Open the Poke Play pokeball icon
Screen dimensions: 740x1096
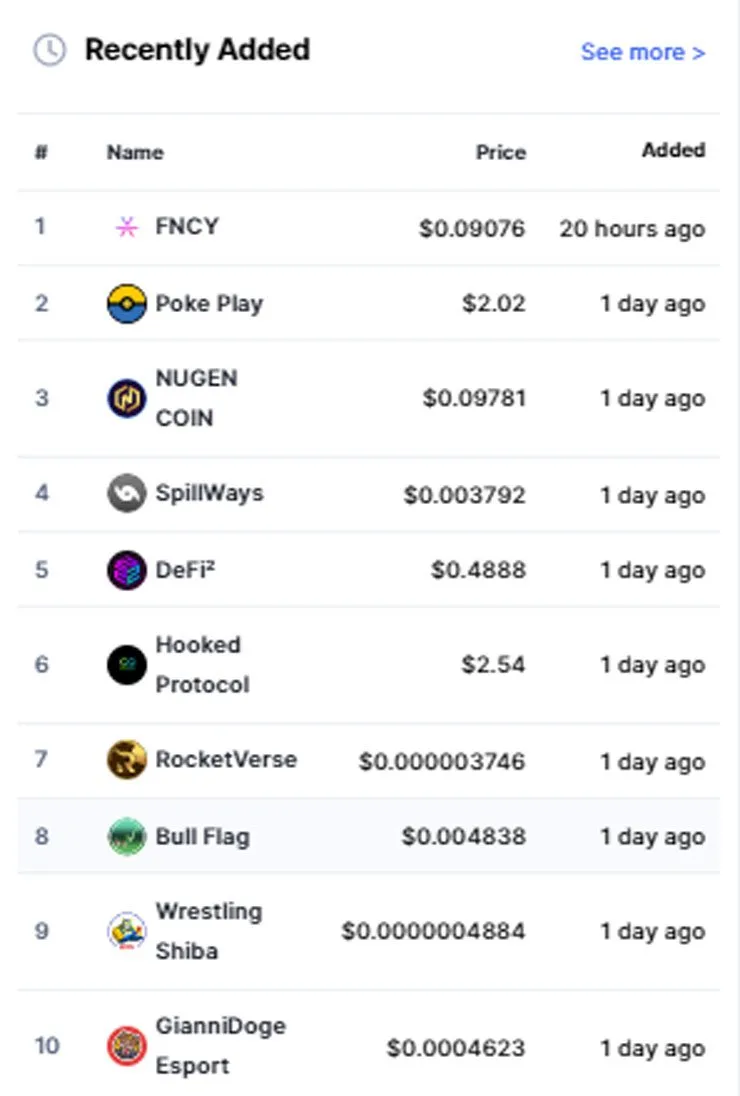click(126, 303)
